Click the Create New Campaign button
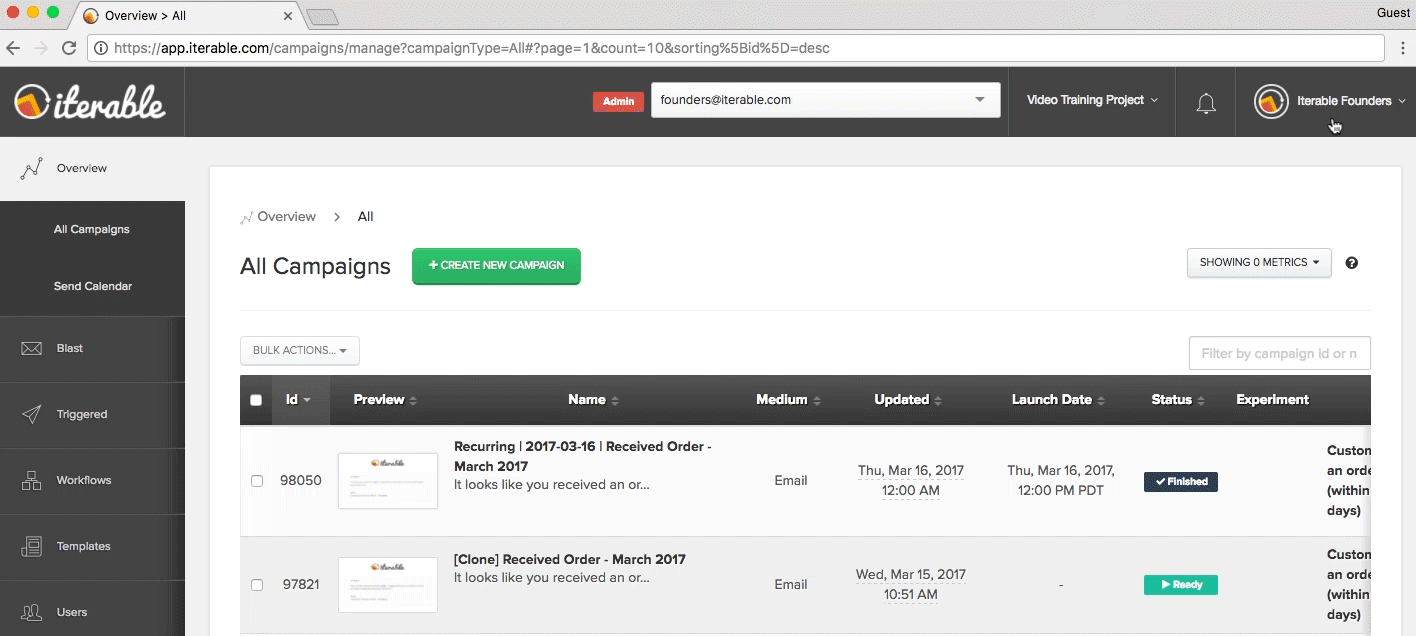The image size is (1416, 636). tap(496, 266)
